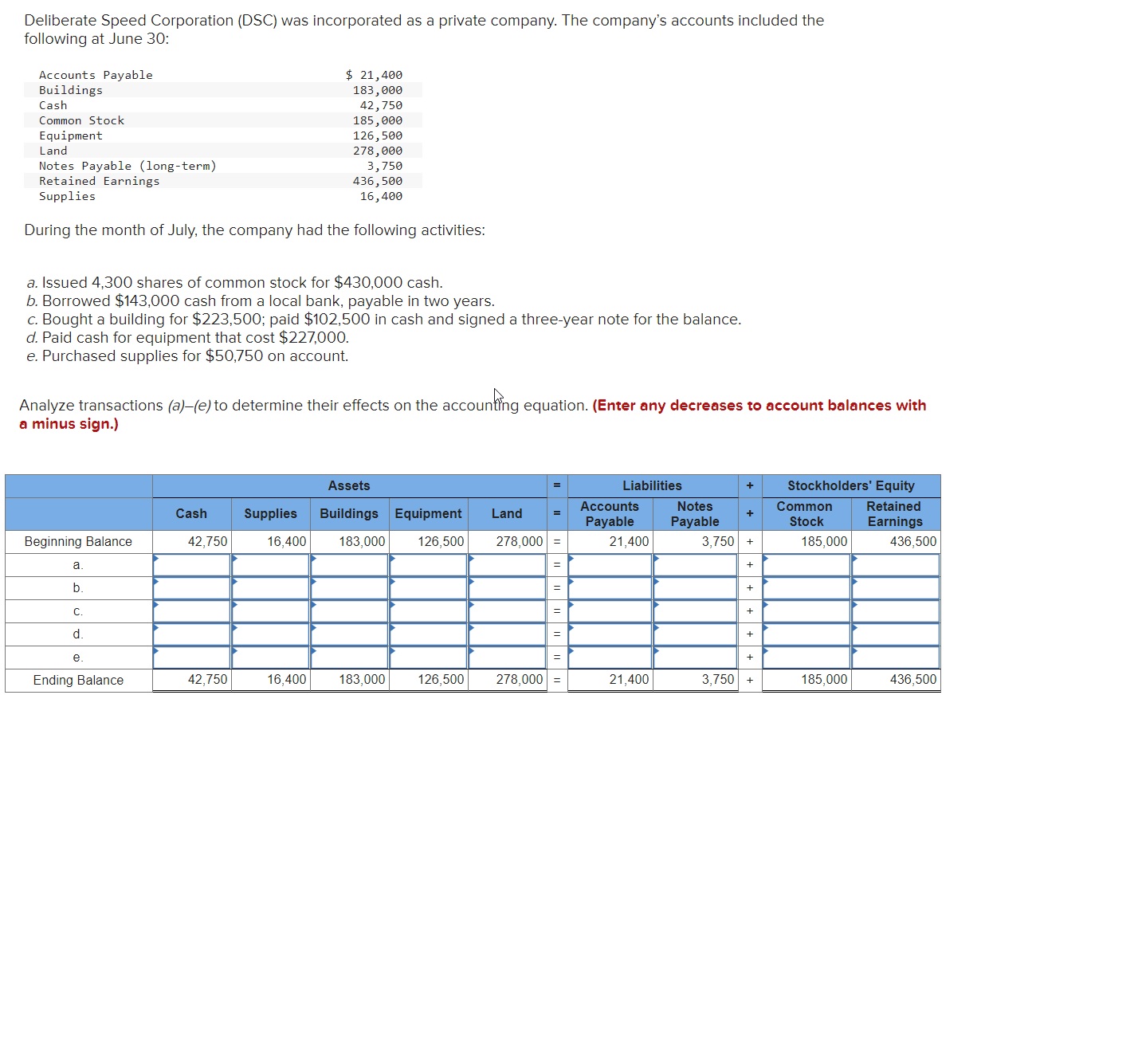Click Supplies input cell in row c
This screenshot has height=1064, width=1142.
pyautogui.click(x=270, y=611)
